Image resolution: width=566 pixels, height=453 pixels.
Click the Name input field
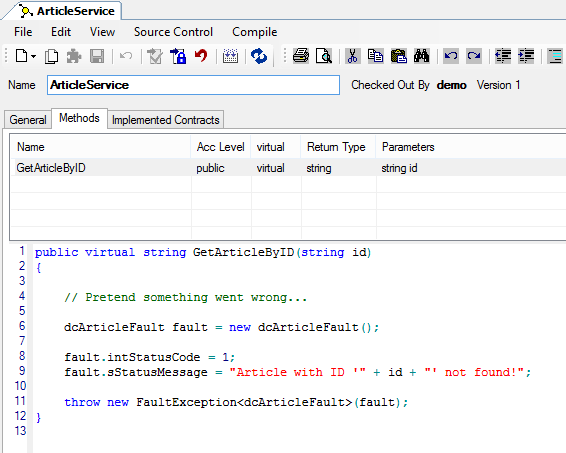coord(193,85)
